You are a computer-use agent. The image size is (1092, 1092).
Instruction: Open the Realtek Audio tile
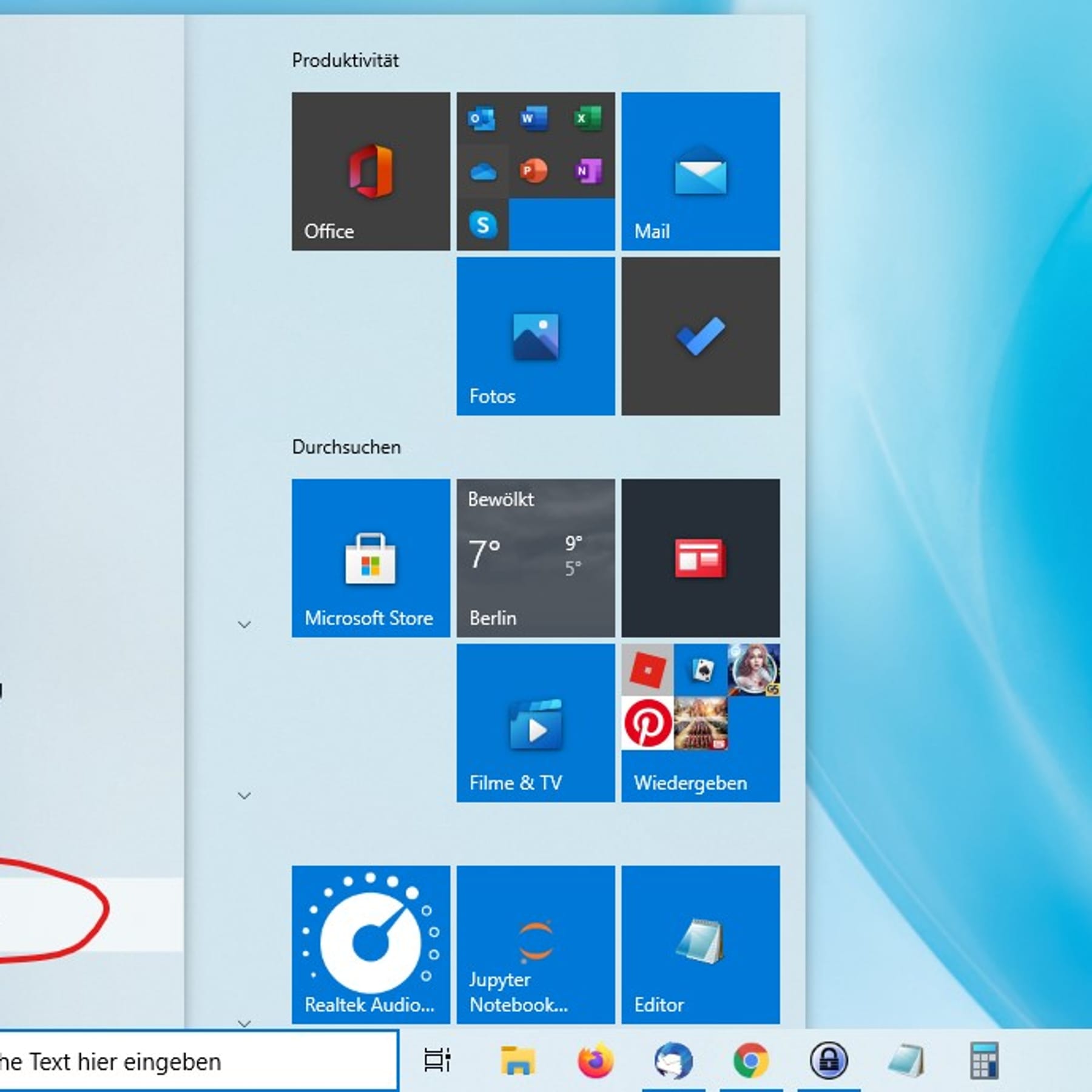coord(371,945)
